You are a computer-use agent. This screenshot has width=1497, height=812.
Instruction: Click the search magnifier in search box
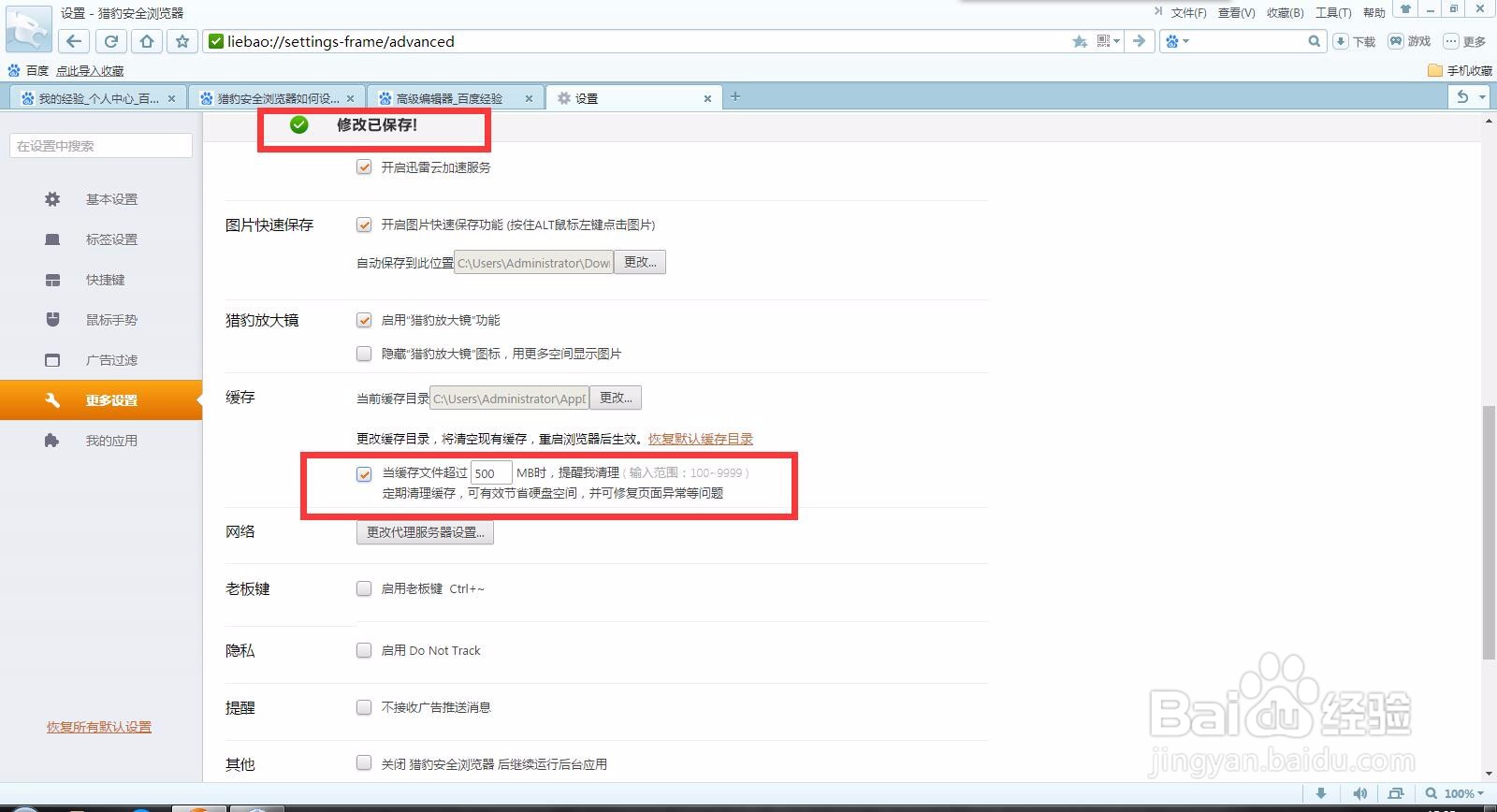1314,41
